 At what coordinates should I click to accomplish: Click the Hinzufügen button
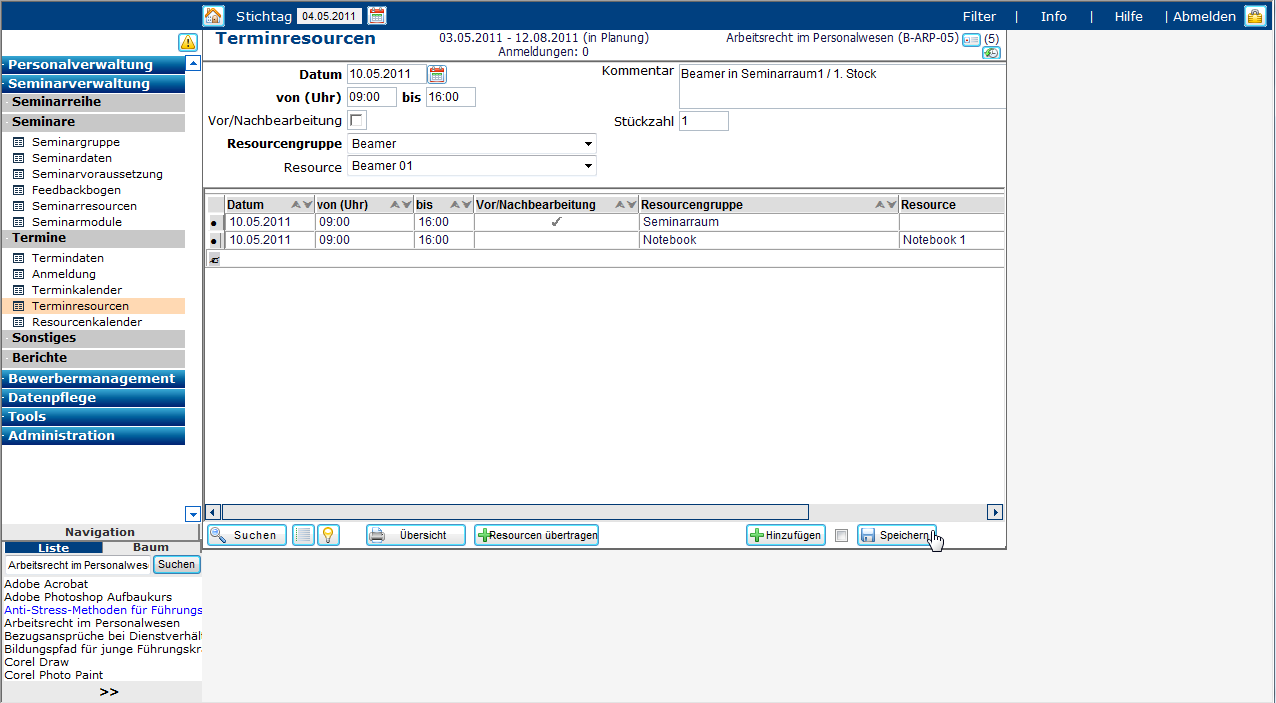(x=785, y=535)
